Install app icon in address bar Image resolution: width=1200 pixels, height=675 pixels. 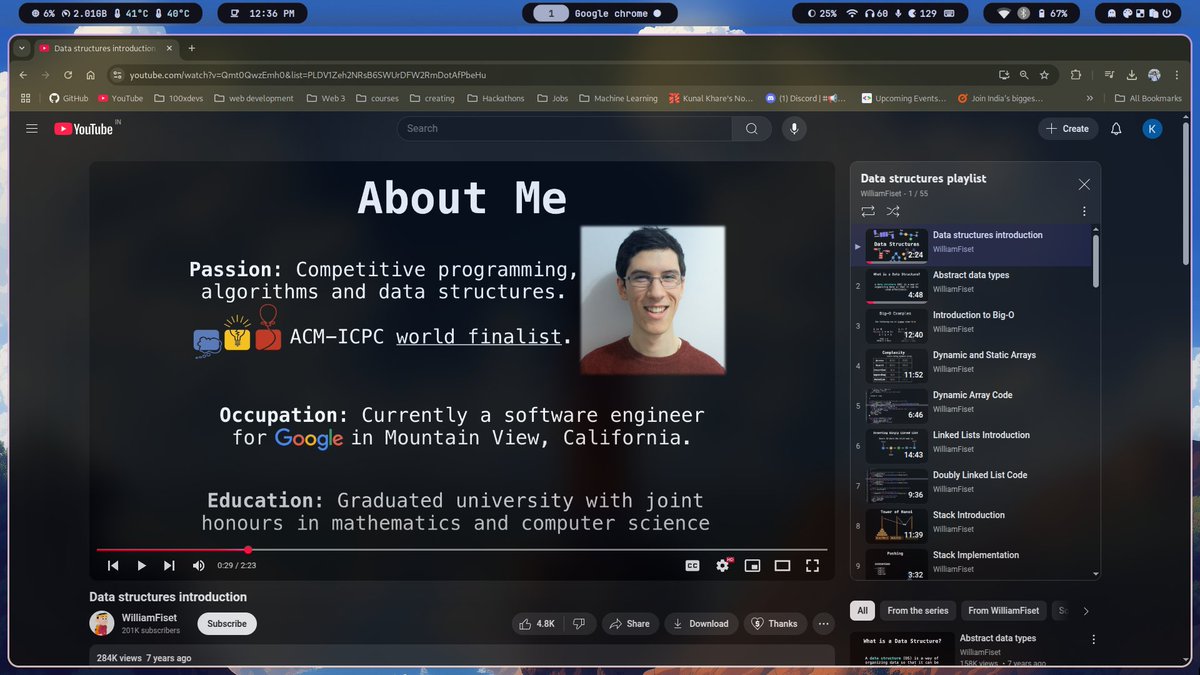[x=1004, y=75]
